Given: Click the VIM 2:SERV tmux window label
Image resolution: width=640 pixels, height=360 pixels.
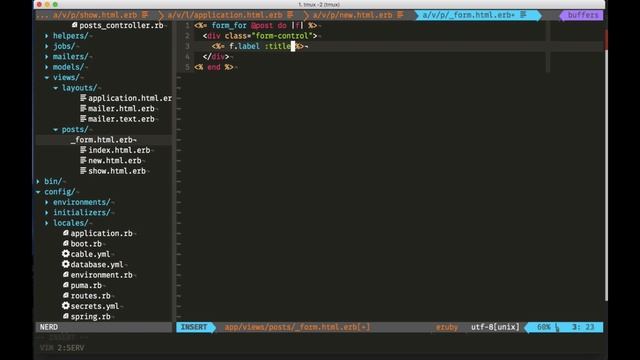Looking at the screenshot, I should (62, 348).
